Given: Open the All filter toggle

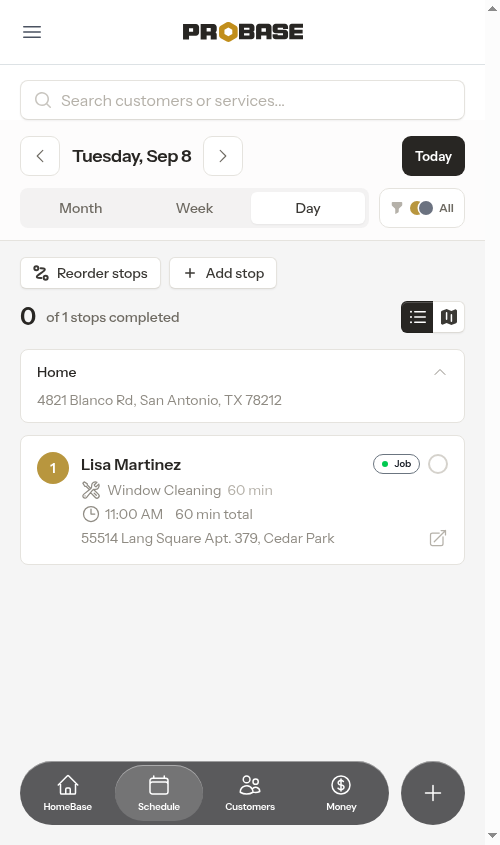Looking at the screenshot, I should click(422, 208).
